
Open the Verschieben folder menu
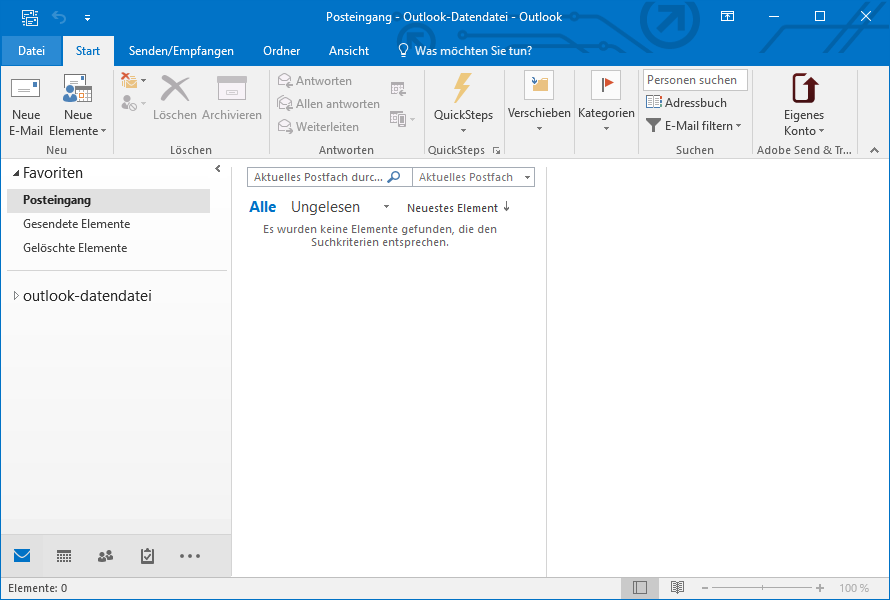pos(539,103)
